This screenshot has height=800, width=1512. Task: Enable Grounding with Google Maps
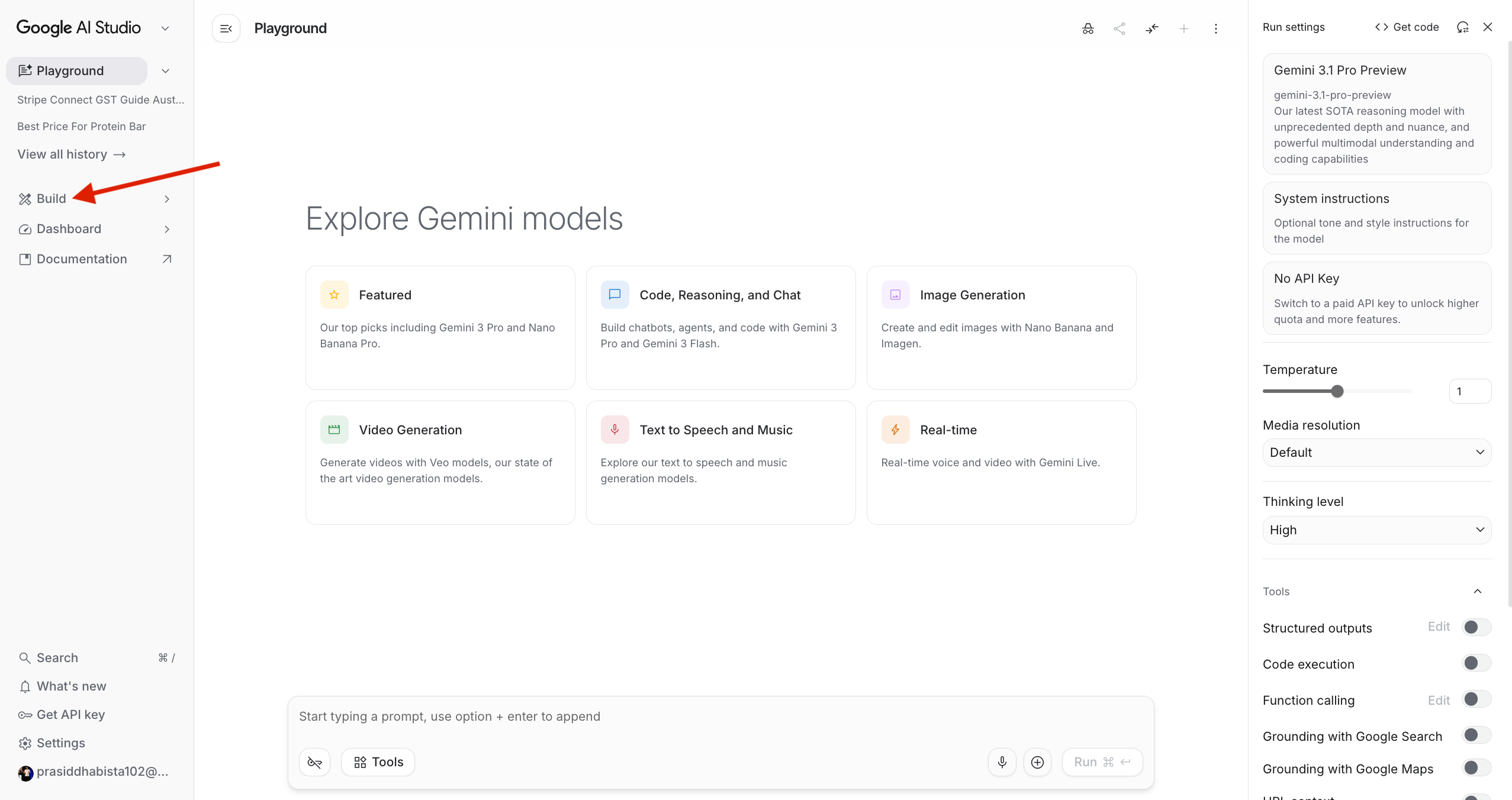pyautogui.click(x=1476, y=768)
